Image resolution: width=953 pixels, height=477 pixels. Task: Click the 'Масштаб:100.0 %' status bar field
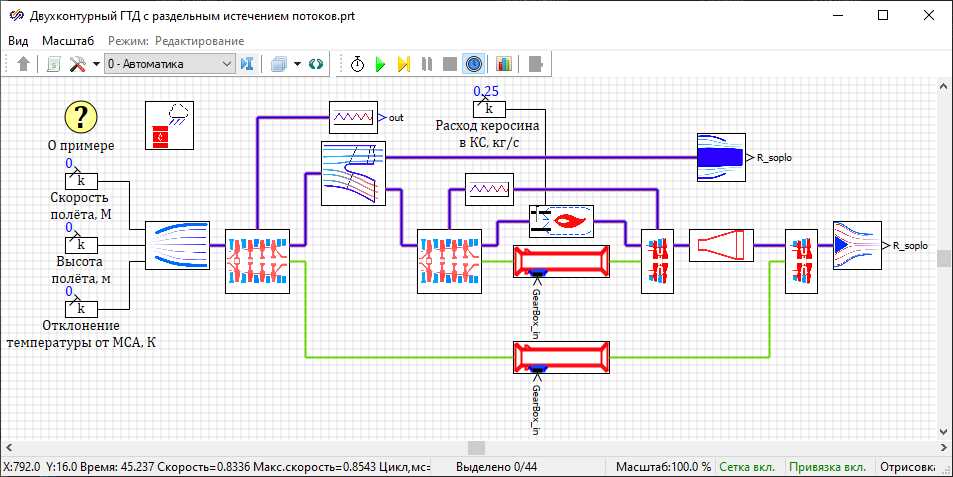point(663,467)
